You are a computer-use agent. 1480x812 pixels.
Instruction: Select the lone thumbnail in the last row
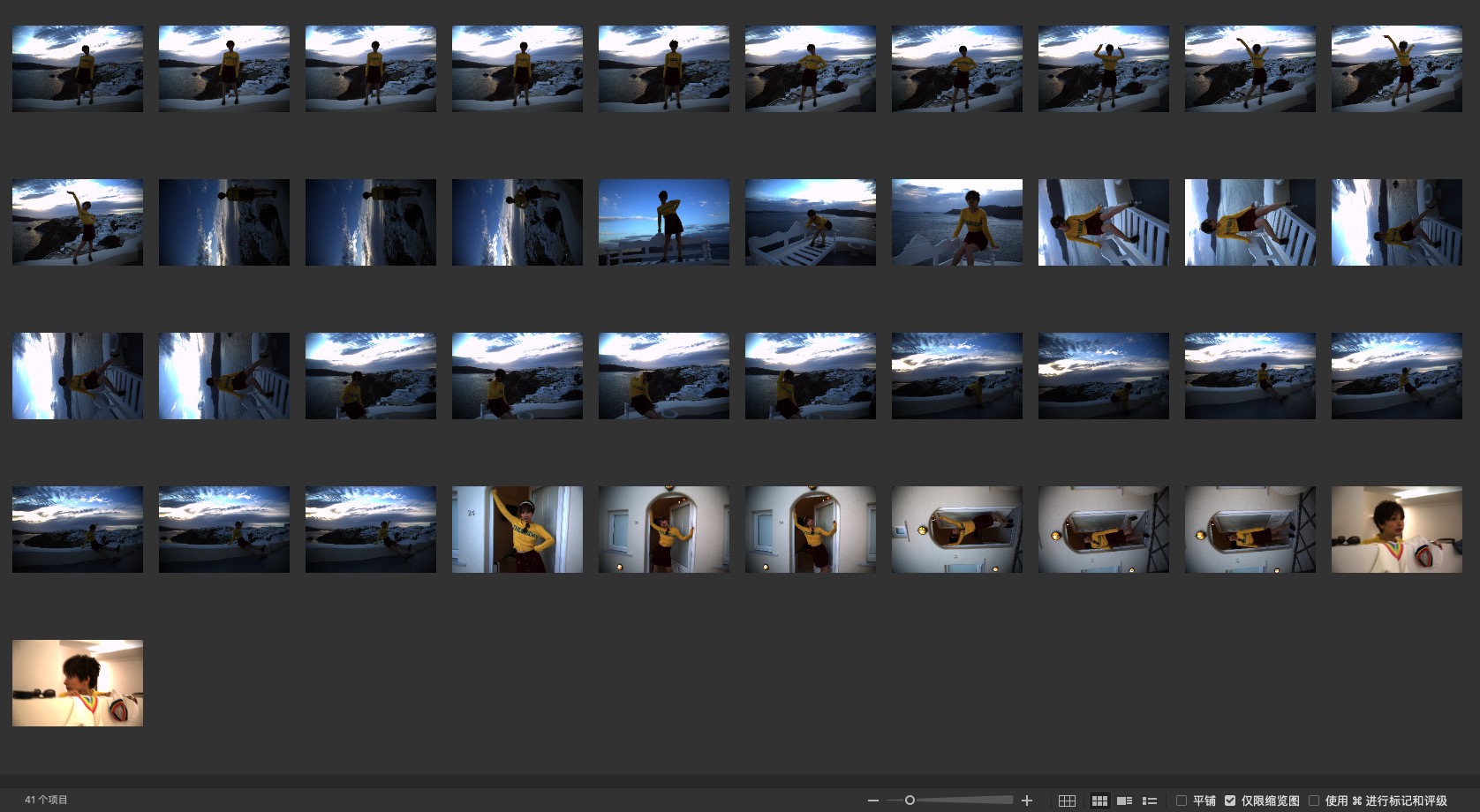78,683
